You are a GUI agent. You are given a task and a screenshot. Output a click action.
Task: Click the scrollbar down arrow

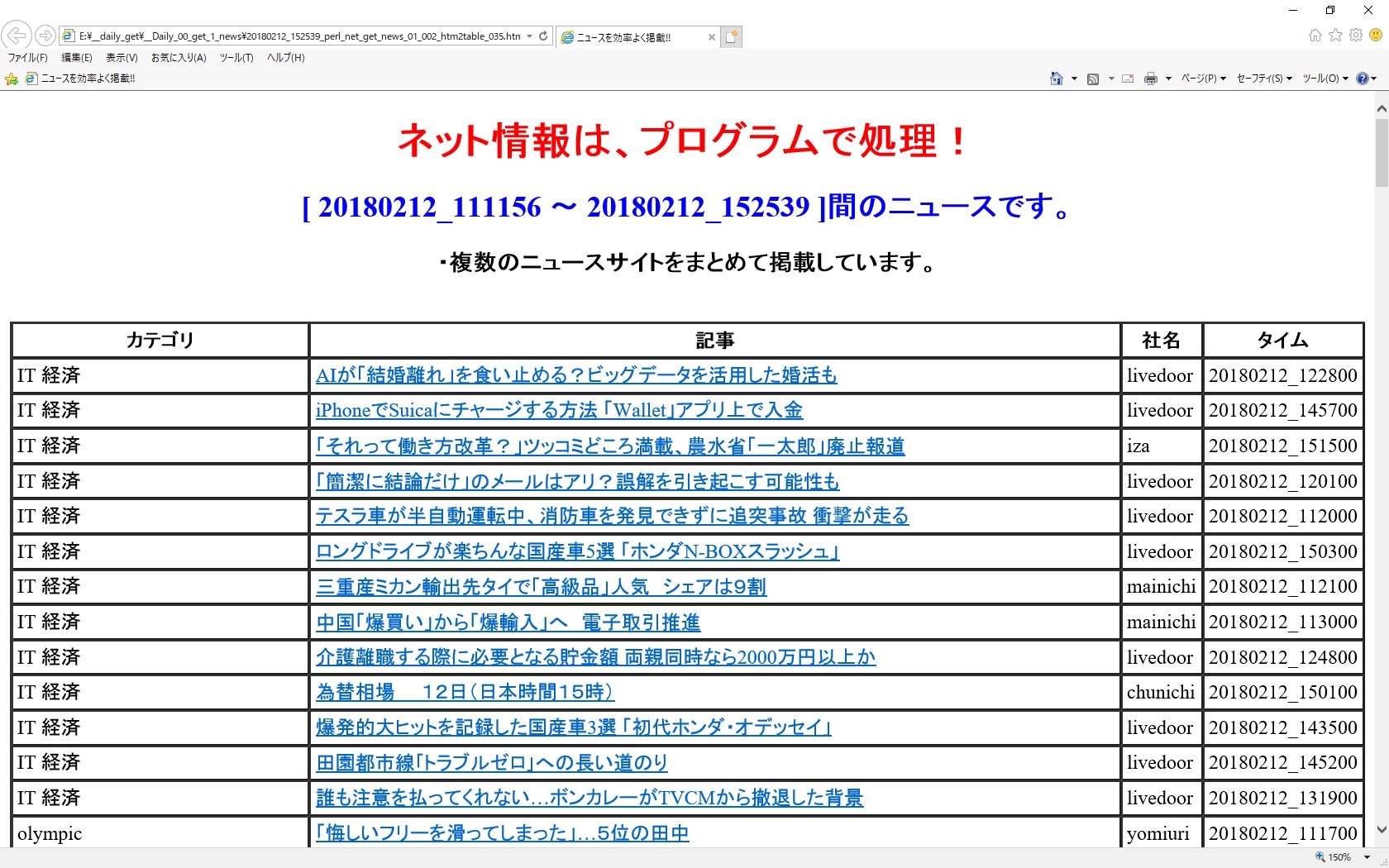click(1382, 830)
